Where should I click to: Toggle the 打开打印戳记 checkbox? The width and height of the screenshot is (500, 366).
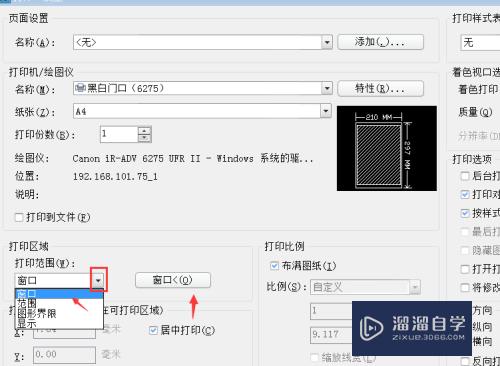click(x=465, y=269)
